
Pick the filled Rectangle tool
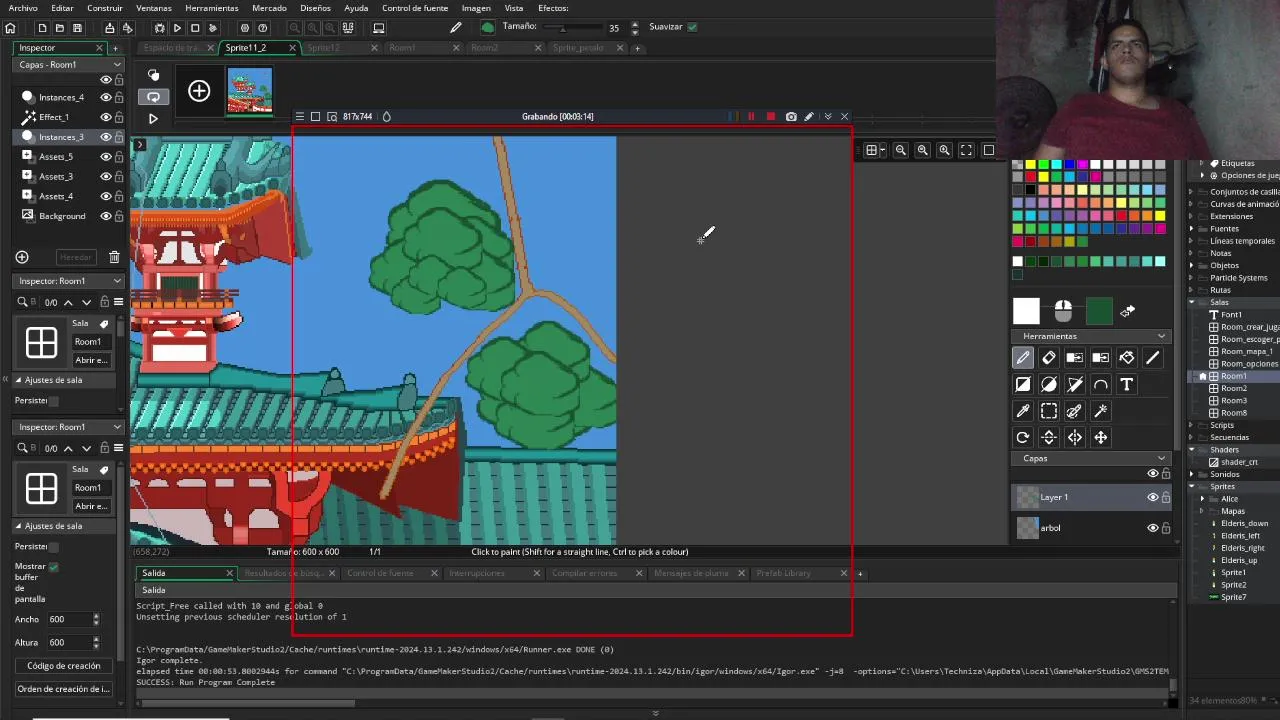click(1023, 384)
